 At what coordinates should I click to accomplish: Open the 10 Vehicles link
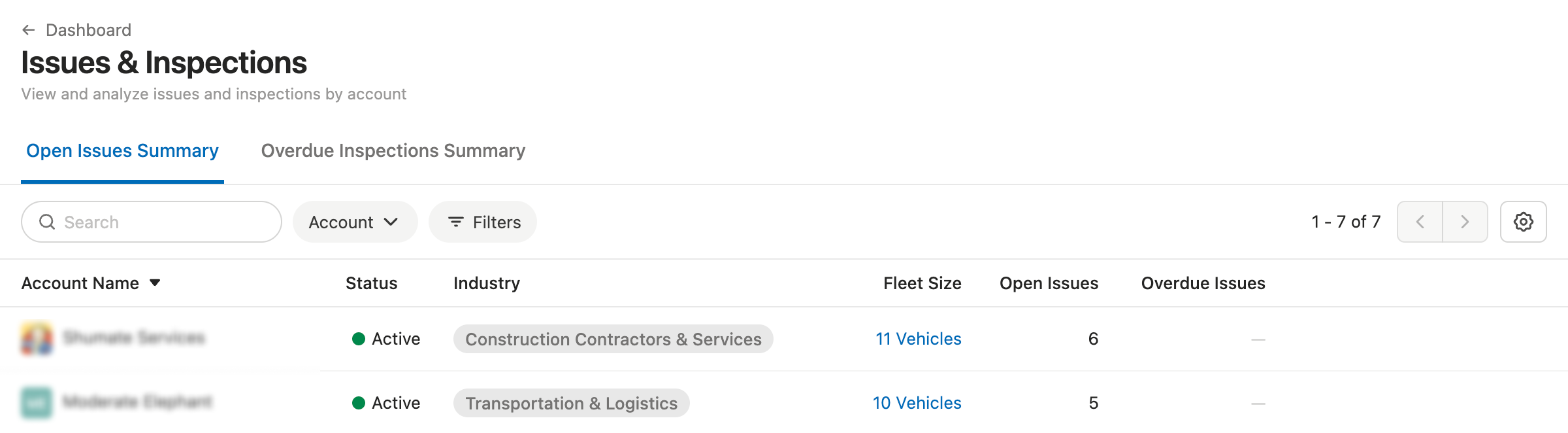(x=917, y=403)
